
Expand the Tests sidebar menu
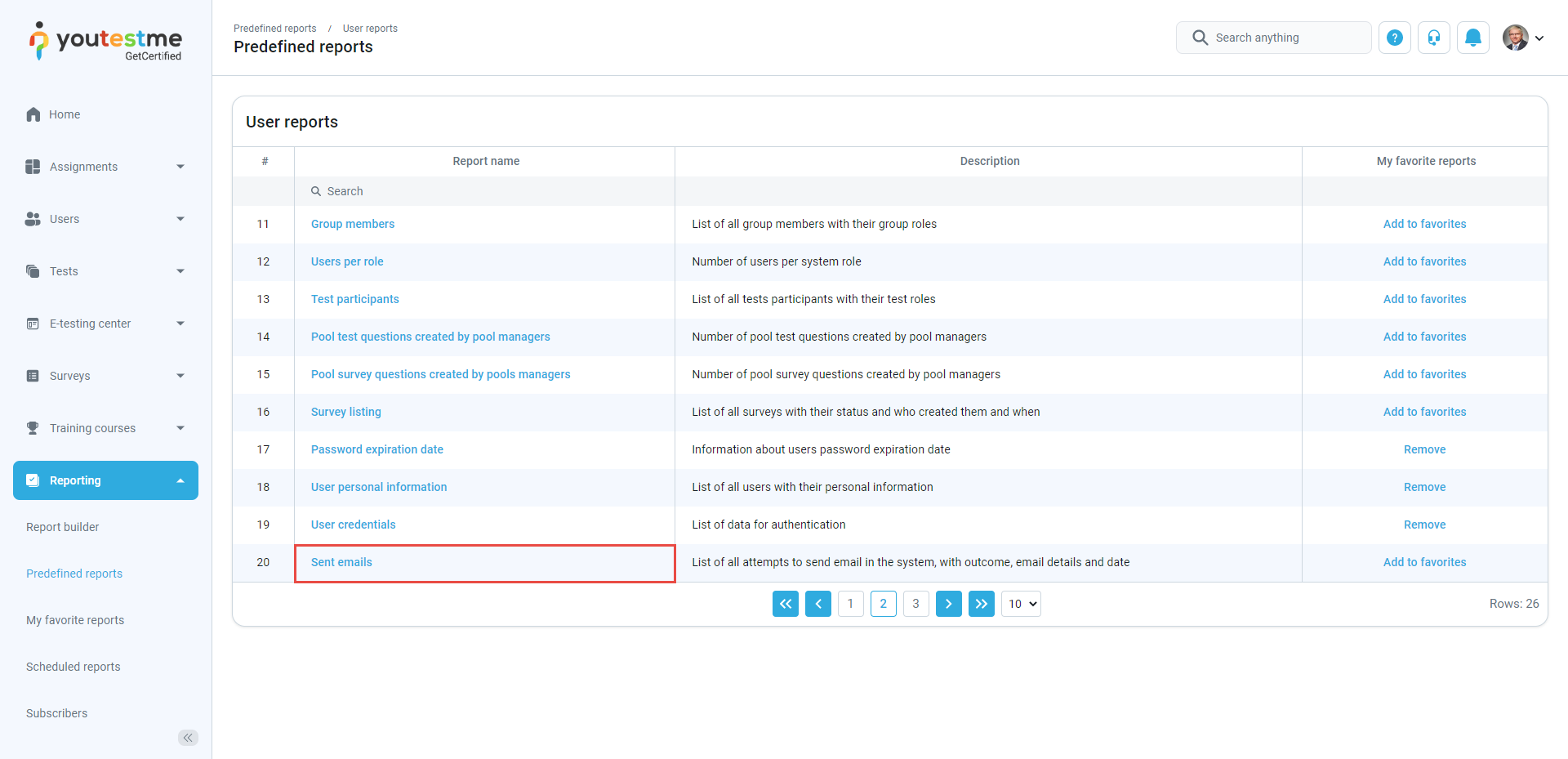(105, 271)
